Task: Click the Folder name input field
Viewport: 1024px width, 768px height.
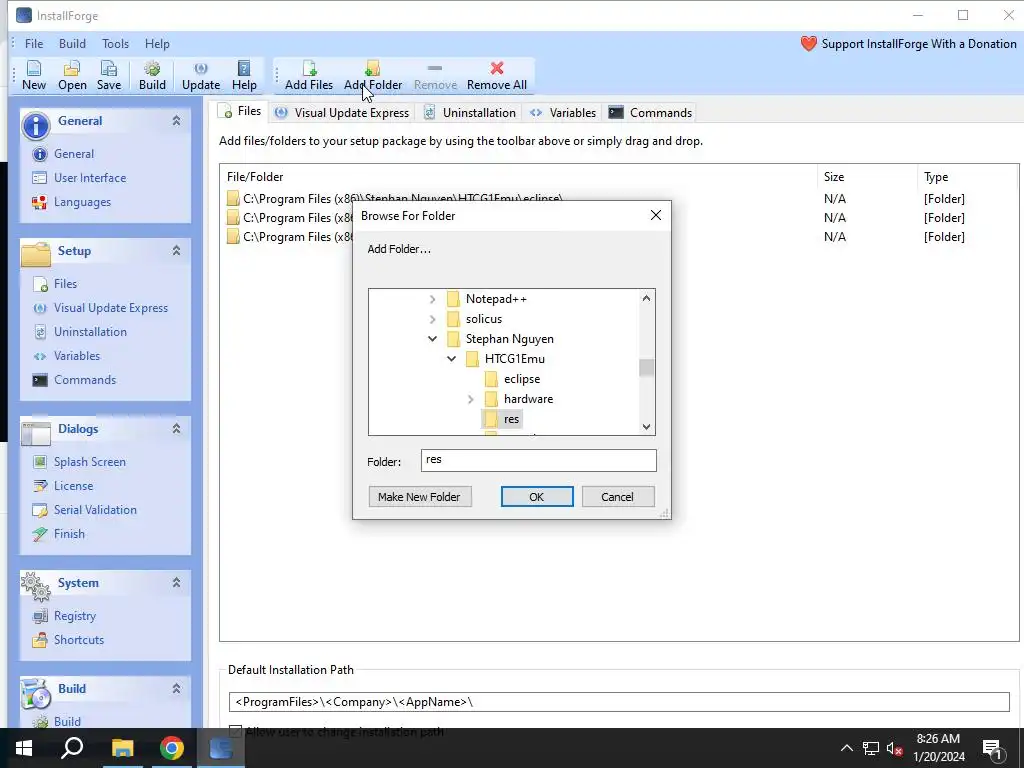Action: [539, 460]
